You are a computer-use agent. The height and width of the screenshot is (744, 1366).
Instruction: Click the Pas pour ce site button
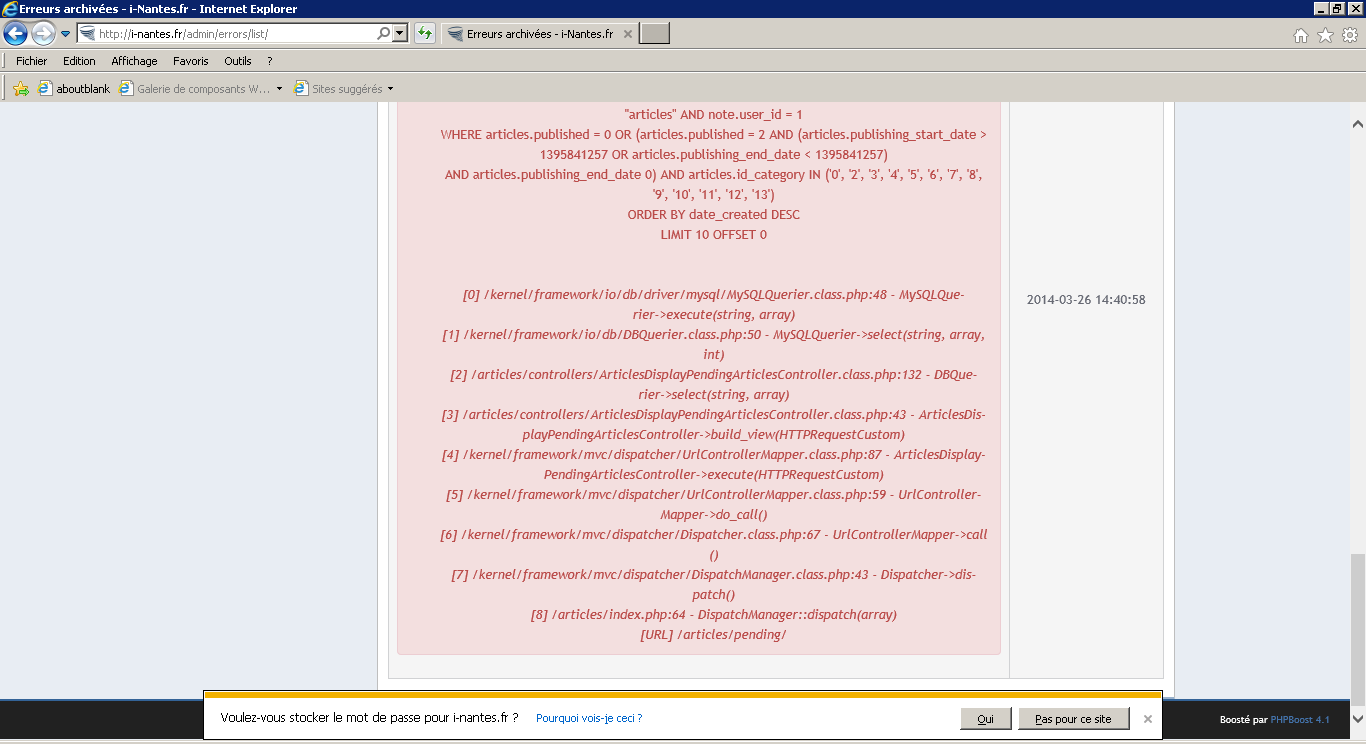(x=1073, y=719)
